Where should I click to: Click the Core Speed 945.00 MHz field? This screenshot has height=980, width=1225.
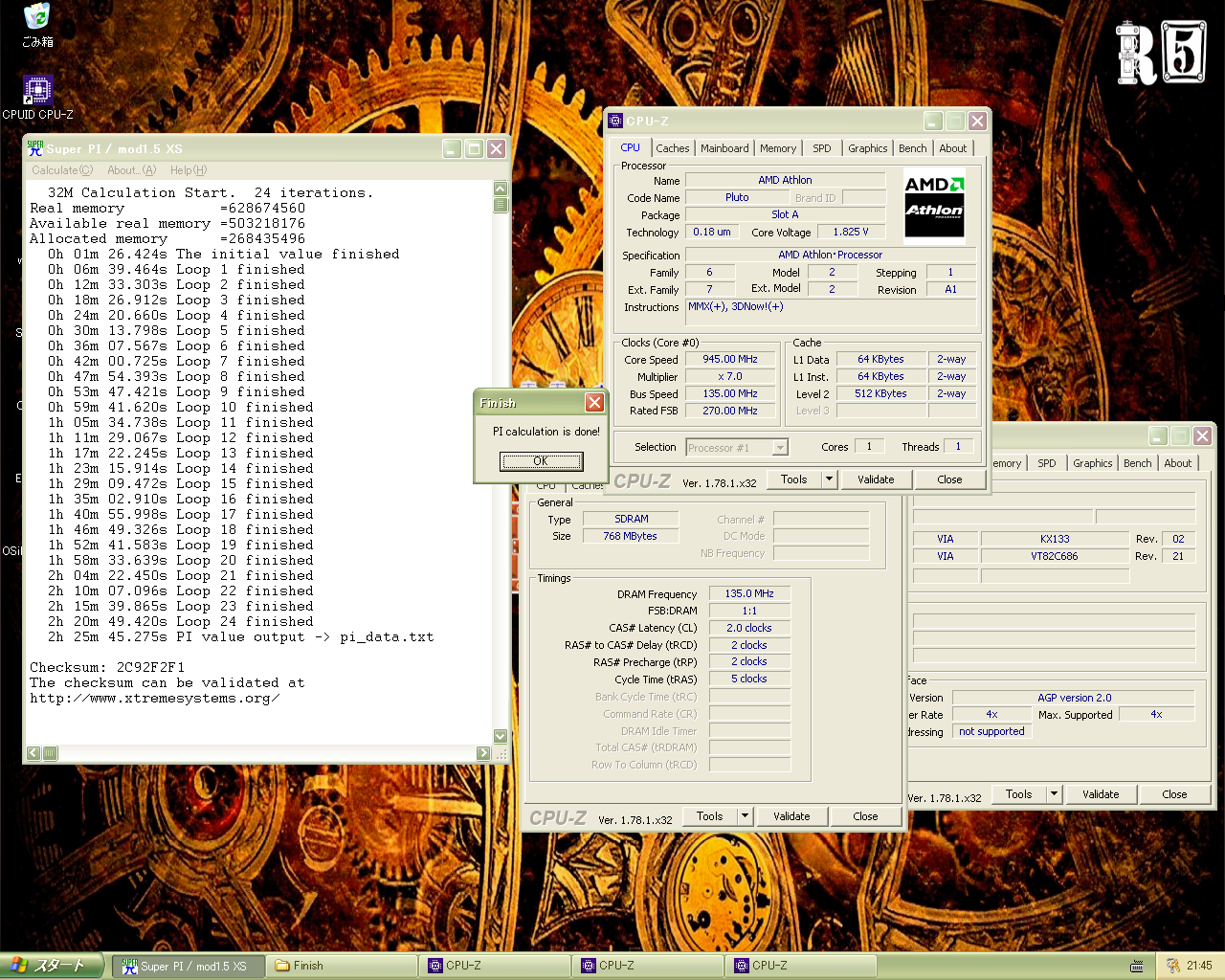[x=730, y=359]
